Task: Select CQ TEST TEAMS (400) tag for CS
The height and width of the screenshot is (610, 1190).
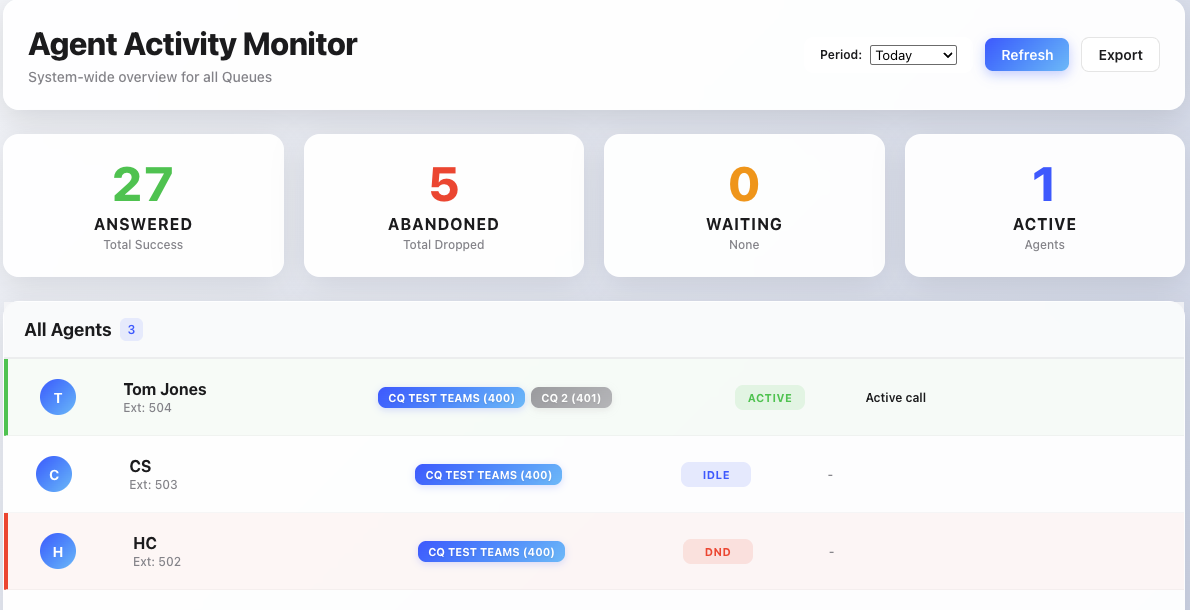Action: tap(488, 475)
